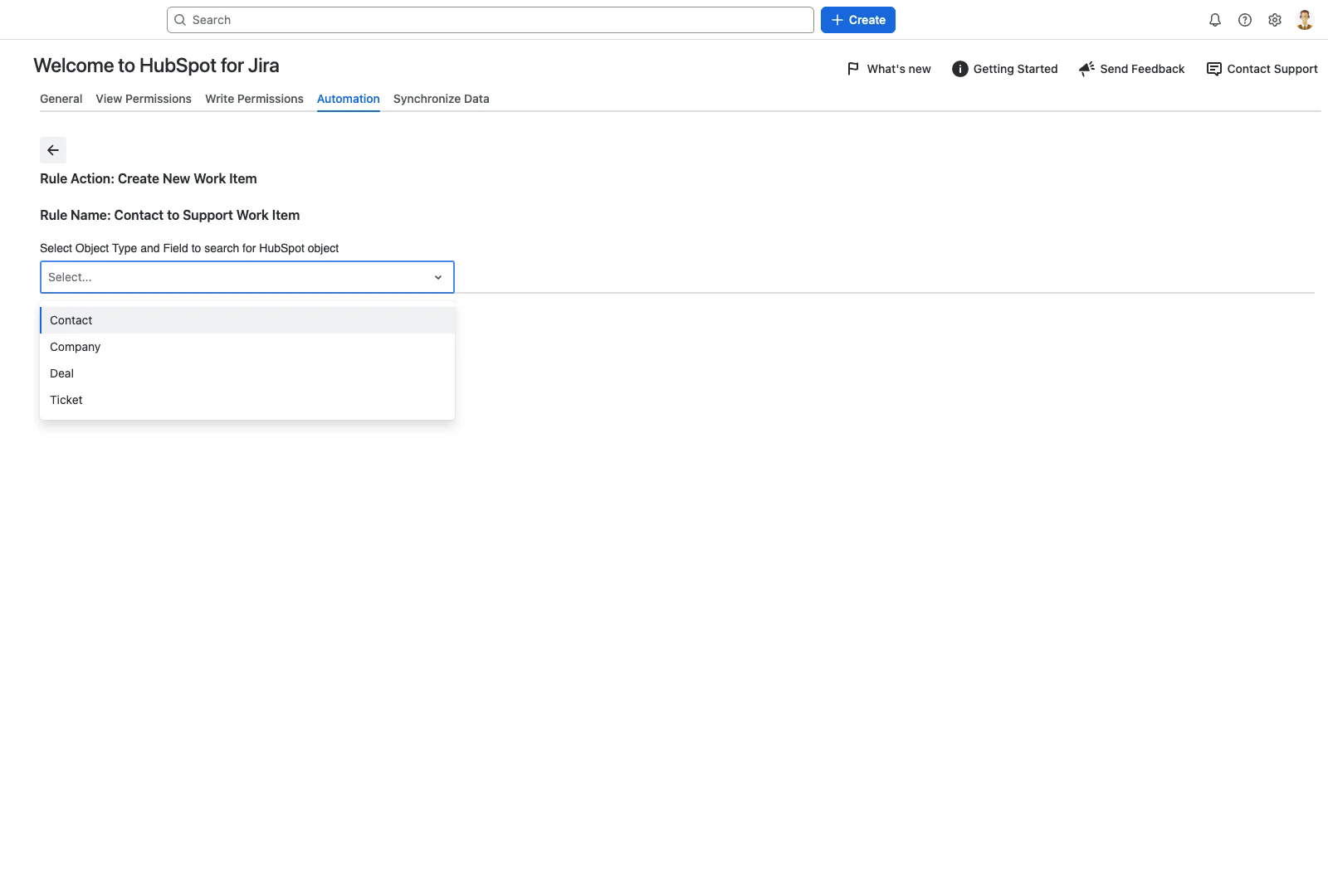Click the search magnifier icon
This screenshot has width=1328, height=896.
pyautogui.click(x=180, y=20)
